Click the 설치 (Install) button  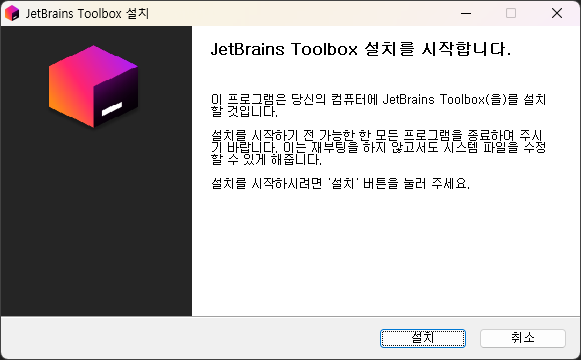tap(423, 338)
